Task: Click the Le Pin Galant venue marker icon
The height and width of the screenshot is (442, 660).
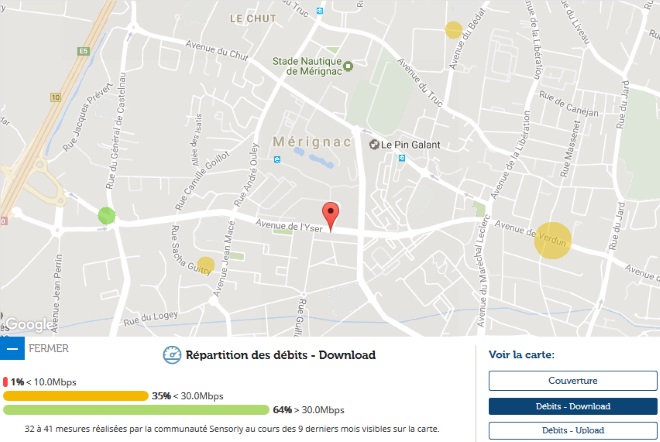Action: [374, 145]
